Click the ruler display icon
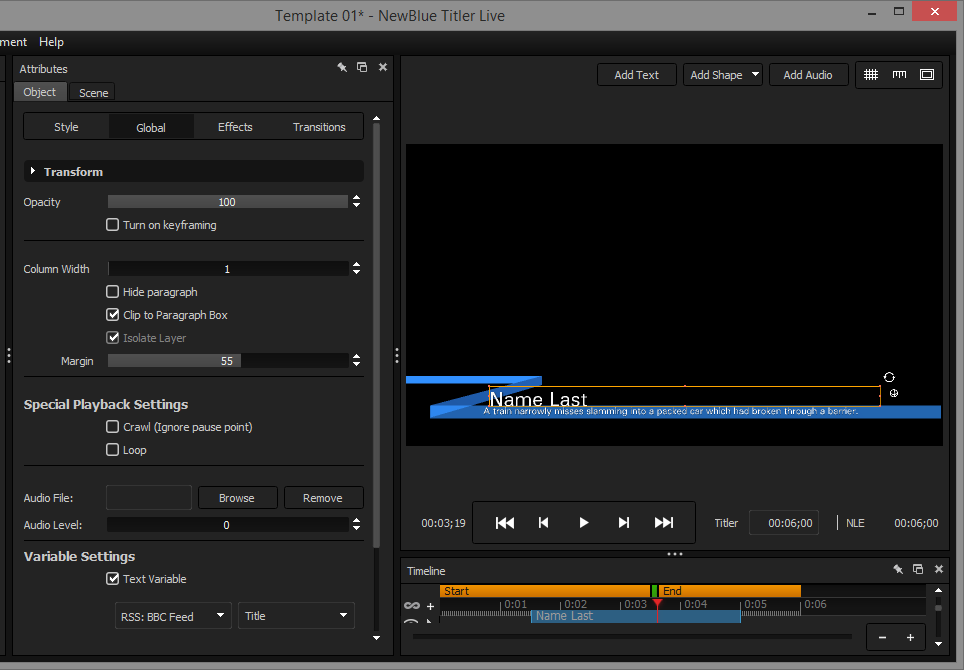Image resolution: width=964 pixels, height=670 pixels. coord(899,75)
